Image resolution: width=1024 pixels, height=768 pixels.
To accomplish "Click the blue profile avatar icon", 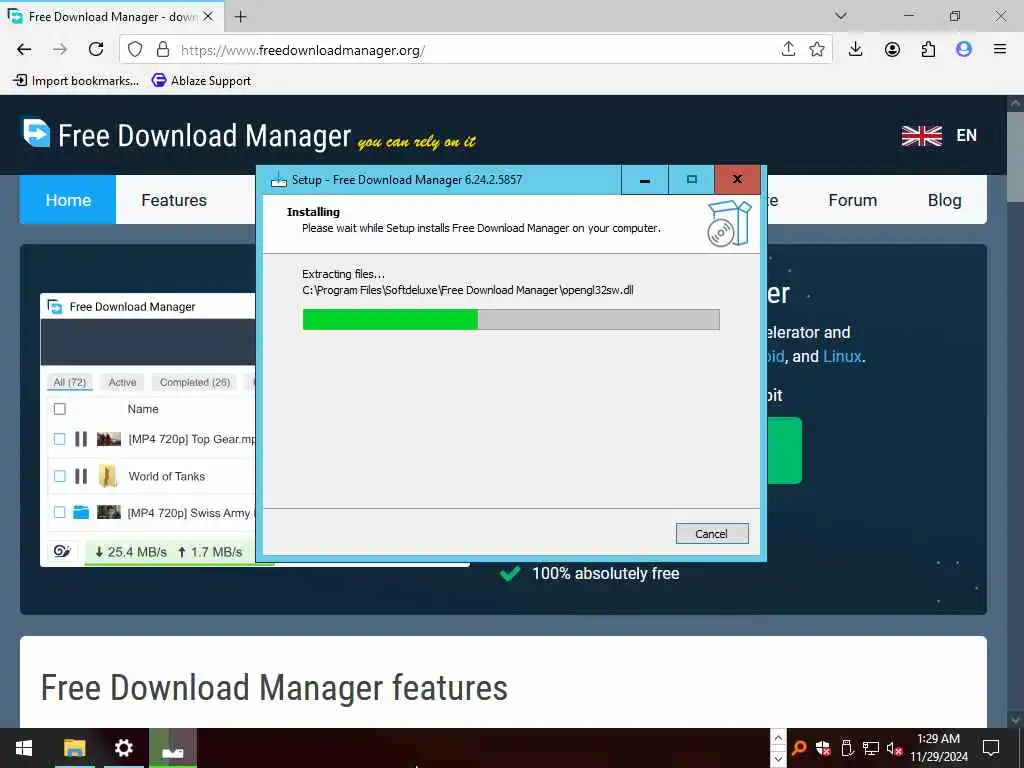I will pyautogui.click(x=964, y=50).
